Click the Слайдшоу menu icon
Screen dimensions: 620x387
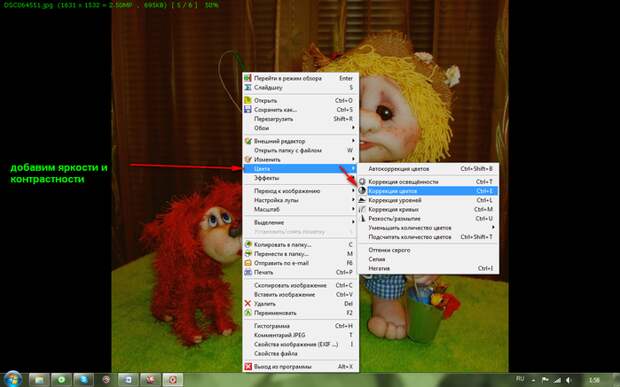coord(248,87)
